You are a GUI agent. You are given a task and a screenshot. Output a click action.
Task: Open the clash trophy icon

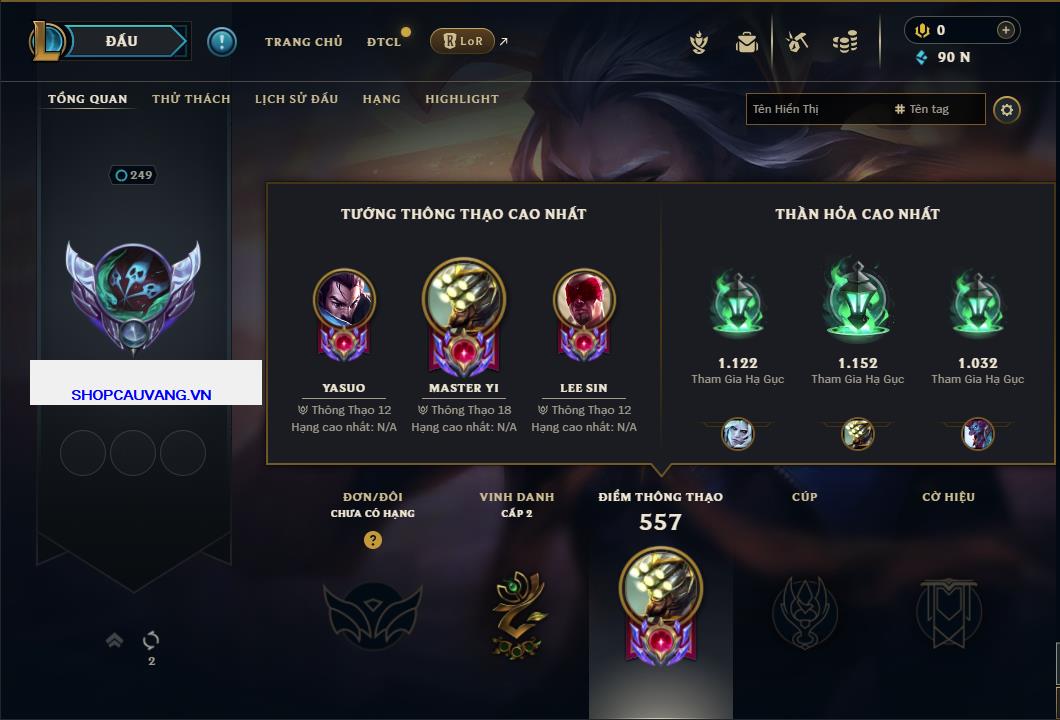698,42
